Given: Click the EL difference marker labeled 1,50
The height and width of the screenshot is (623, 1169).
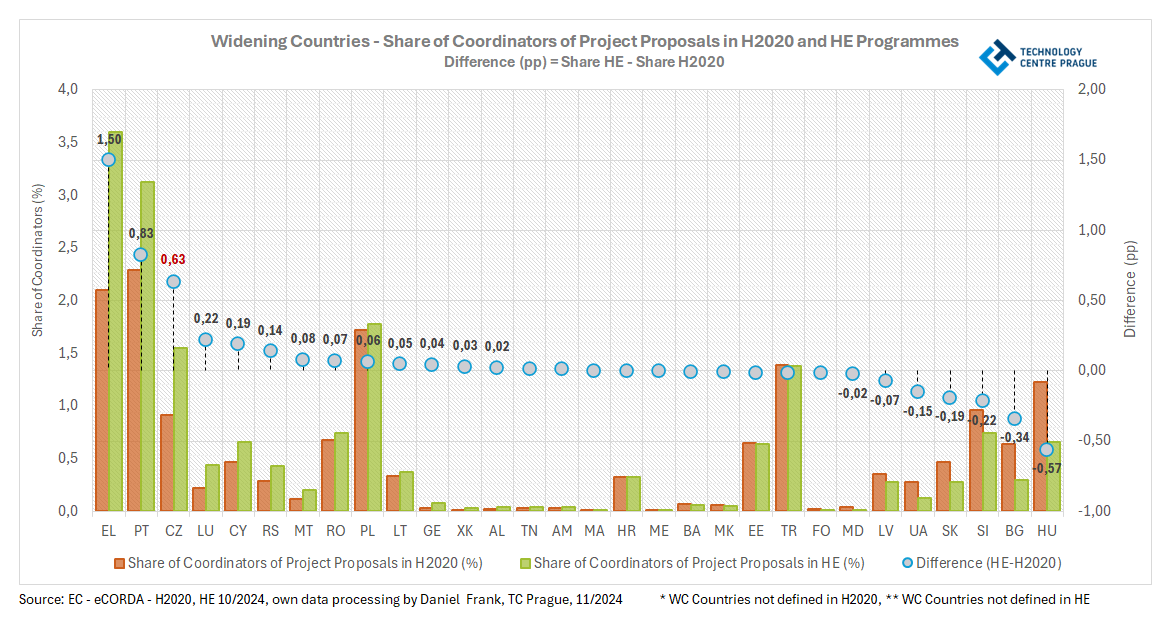Looking at the screenshot, I should click(x=108, y=159).
